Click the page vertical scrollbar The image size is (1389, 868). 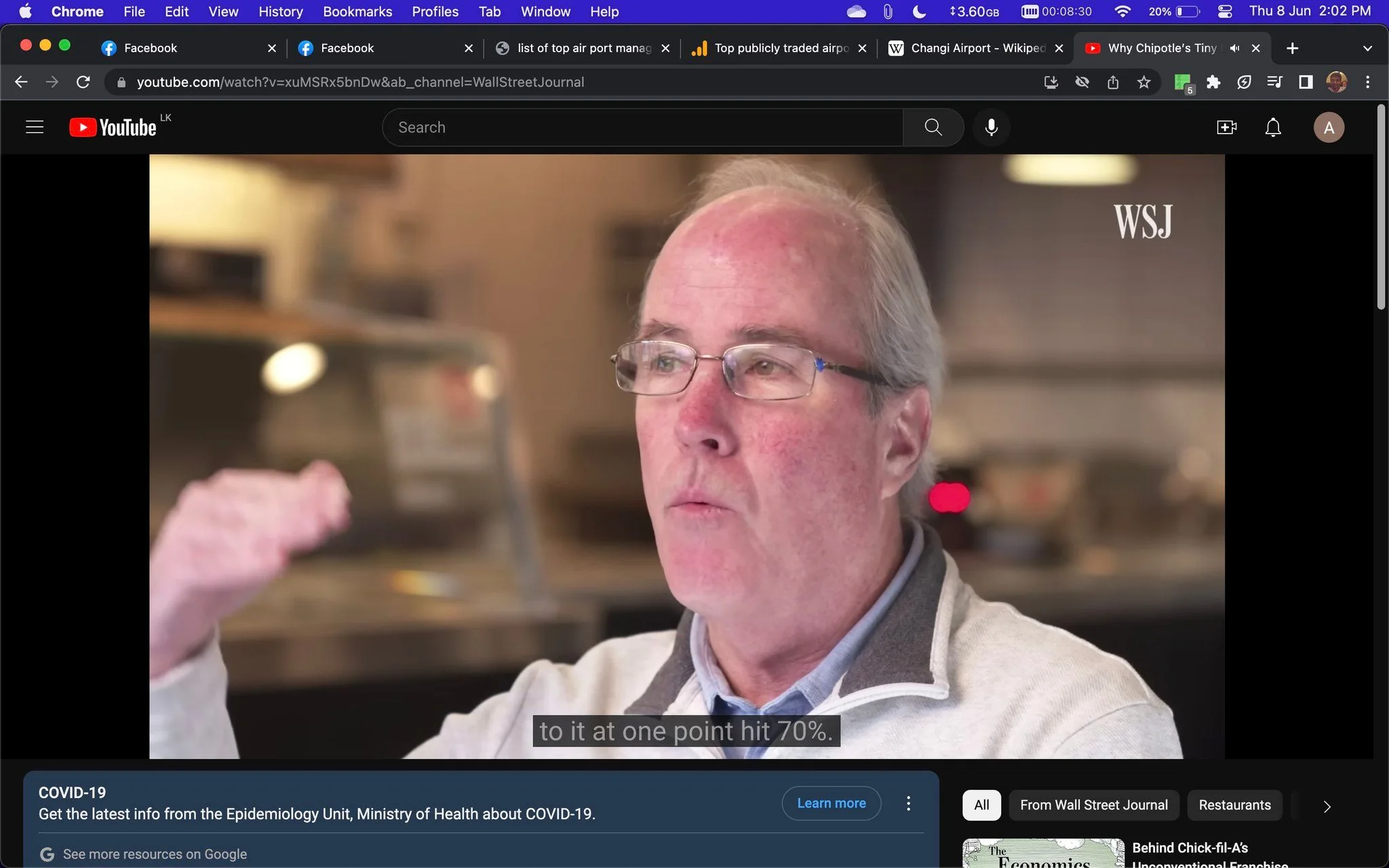click(1381, 208)
